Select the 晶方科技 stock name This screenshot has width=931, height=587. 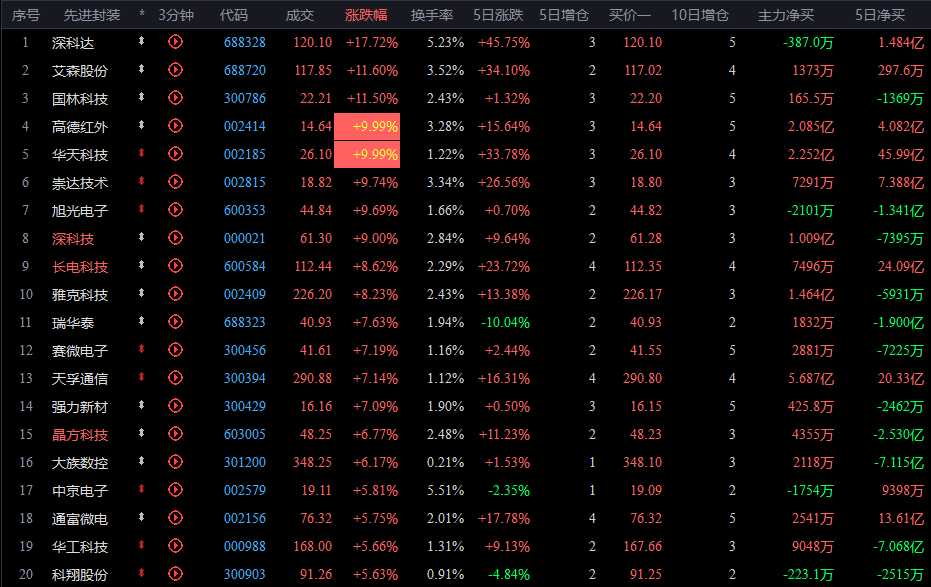80,435
